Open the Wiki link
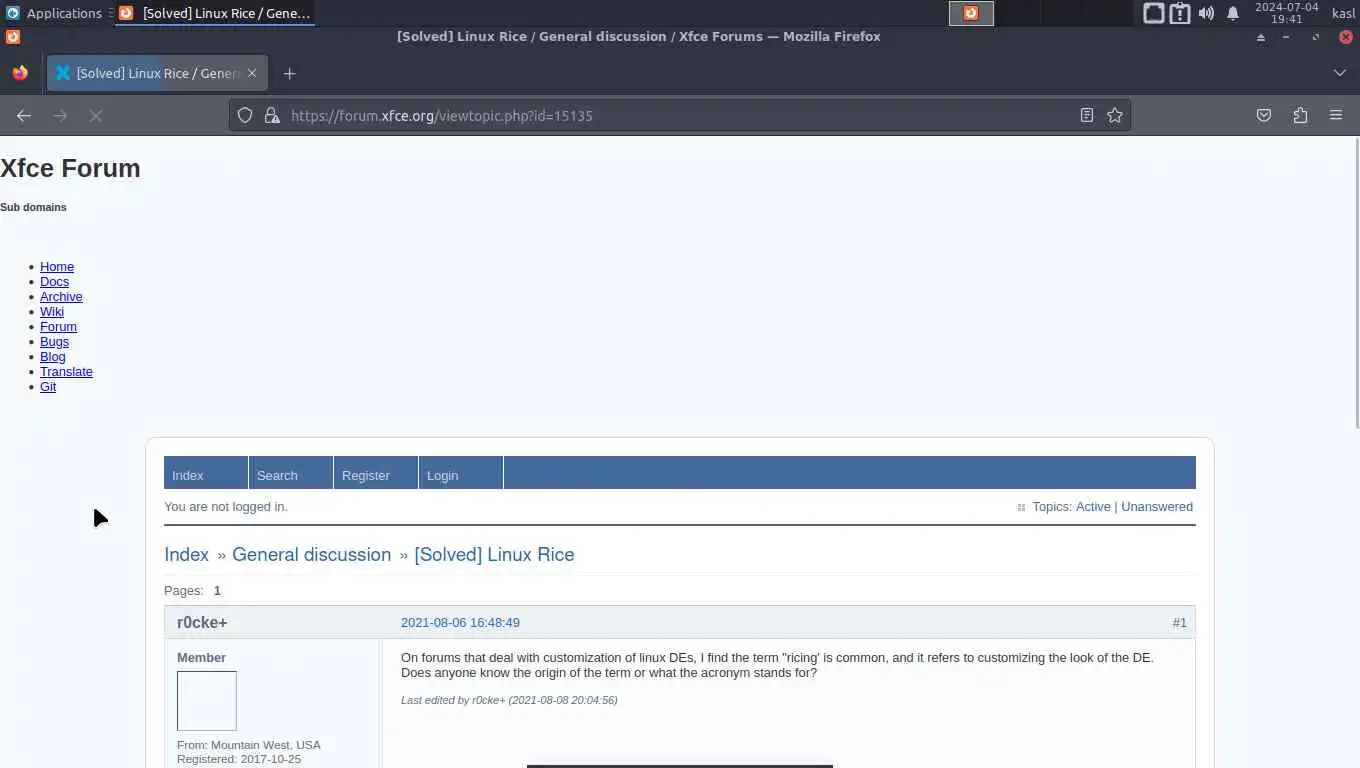1360x768 pixels. point(52,312)
